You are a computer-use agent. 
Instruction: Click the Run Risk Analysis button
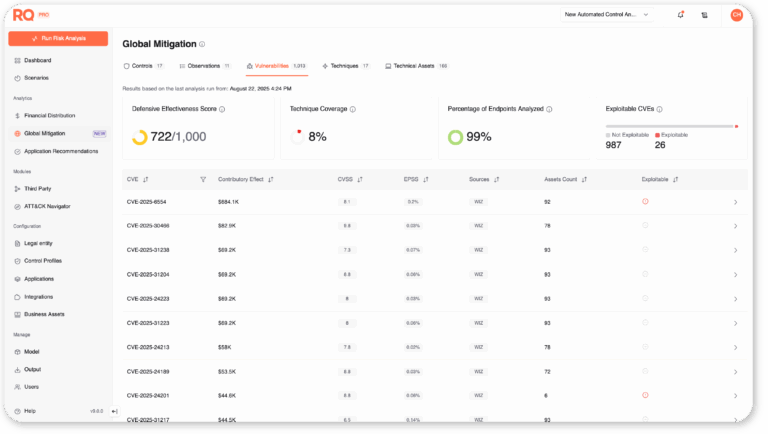tap(58, 38)
